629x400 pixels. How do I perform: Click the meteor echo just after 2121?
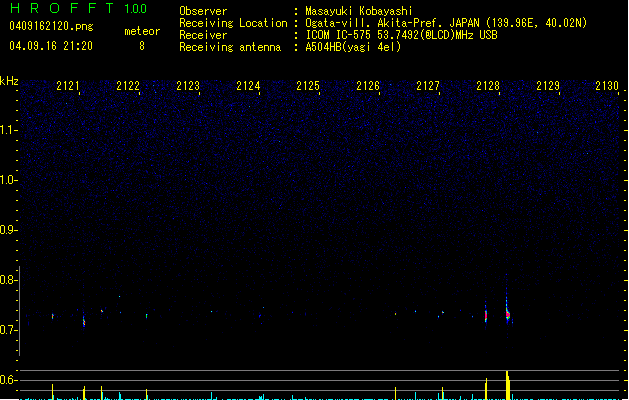point(84,321)
